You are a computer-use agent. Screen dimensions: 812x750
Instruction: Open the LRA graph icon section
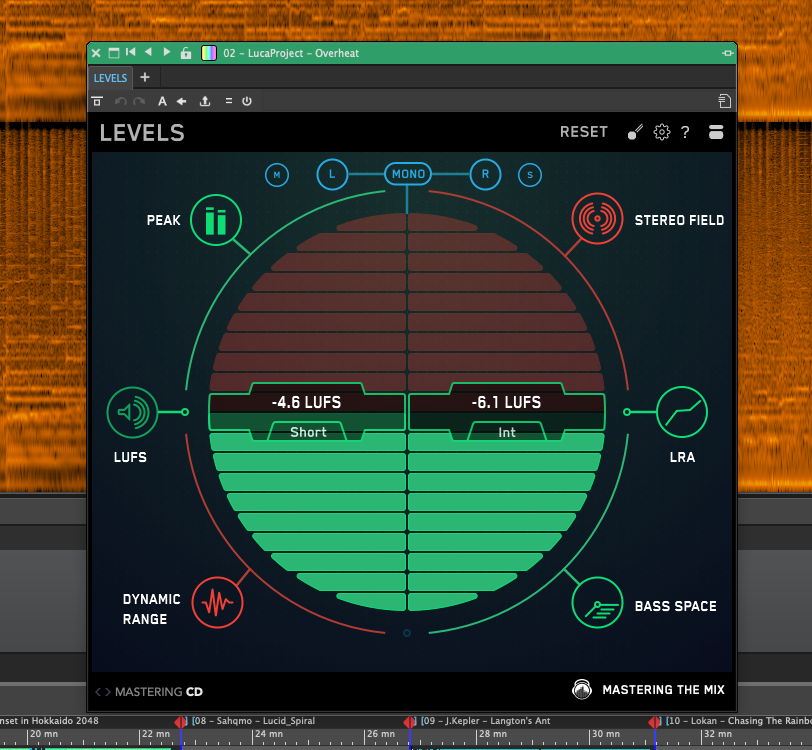click(682, 412)
